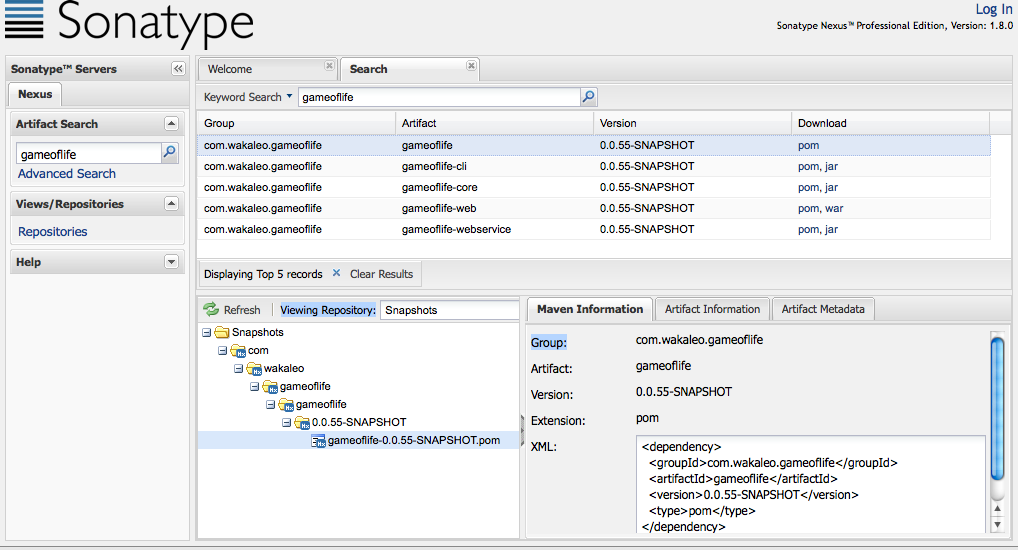
Task: Sort by the Artifact column header
Action: click(494, 123)
